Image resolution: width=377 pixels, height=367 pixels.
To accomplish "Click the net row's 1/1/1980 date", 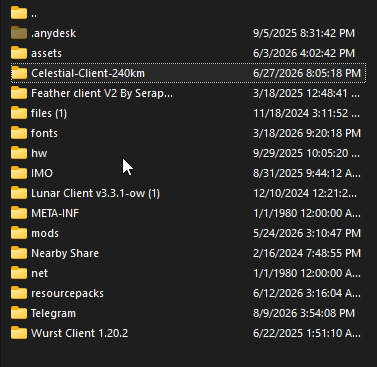I will [307, 273].
